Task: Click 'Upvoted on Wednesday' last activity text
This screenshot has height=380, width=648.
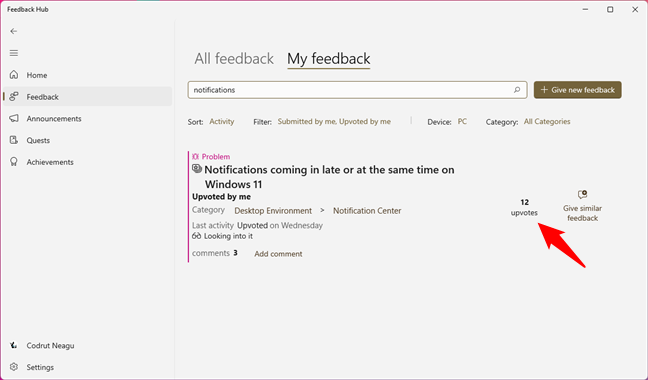Action: (280, 226)
